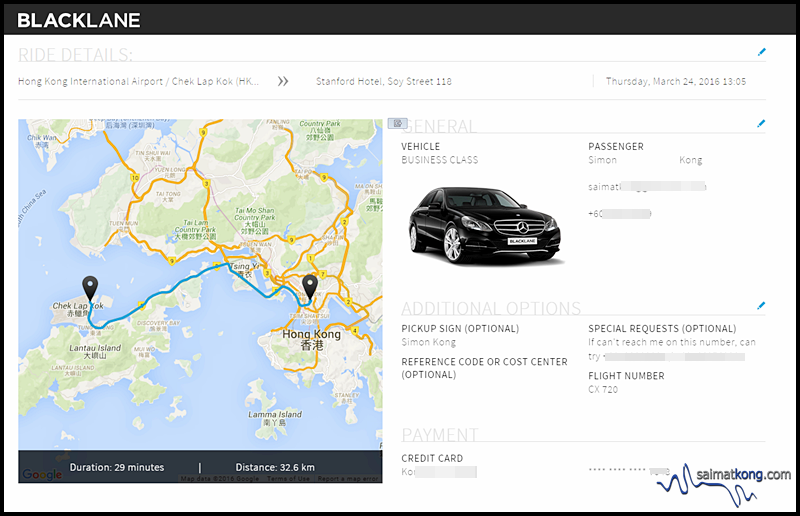Screen dimensions: 800x516
Task: Click the Lantau Island label on the map
Action: click(95, 351)
